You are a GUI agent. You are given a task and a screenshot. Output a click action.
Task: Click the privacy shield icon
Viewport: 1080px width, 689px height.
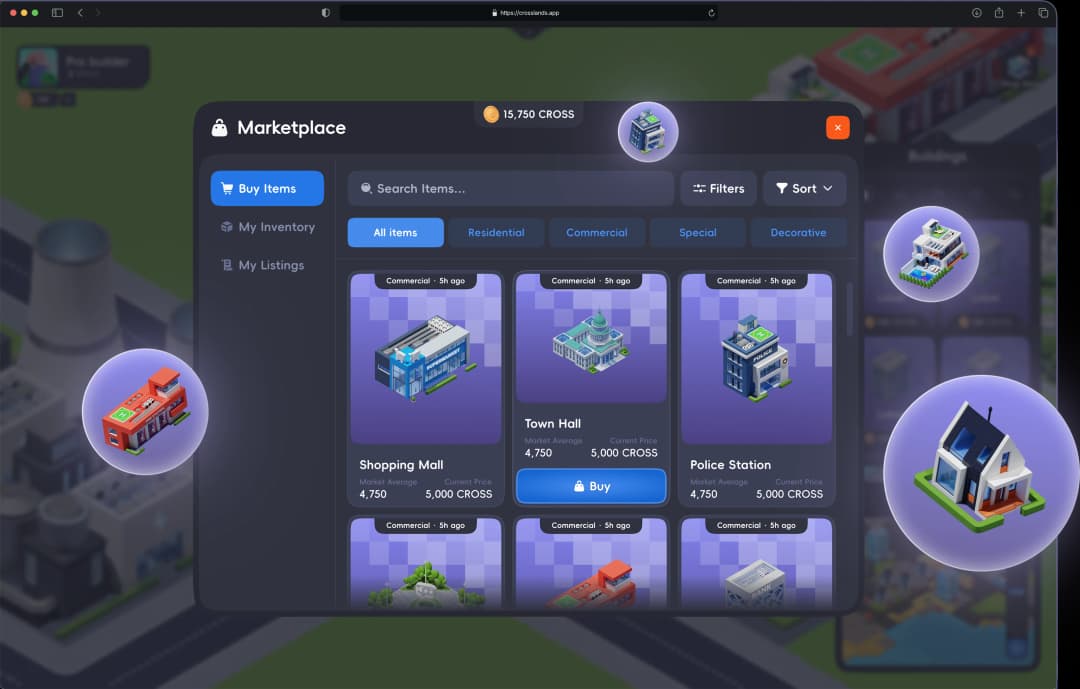[326, 12]
